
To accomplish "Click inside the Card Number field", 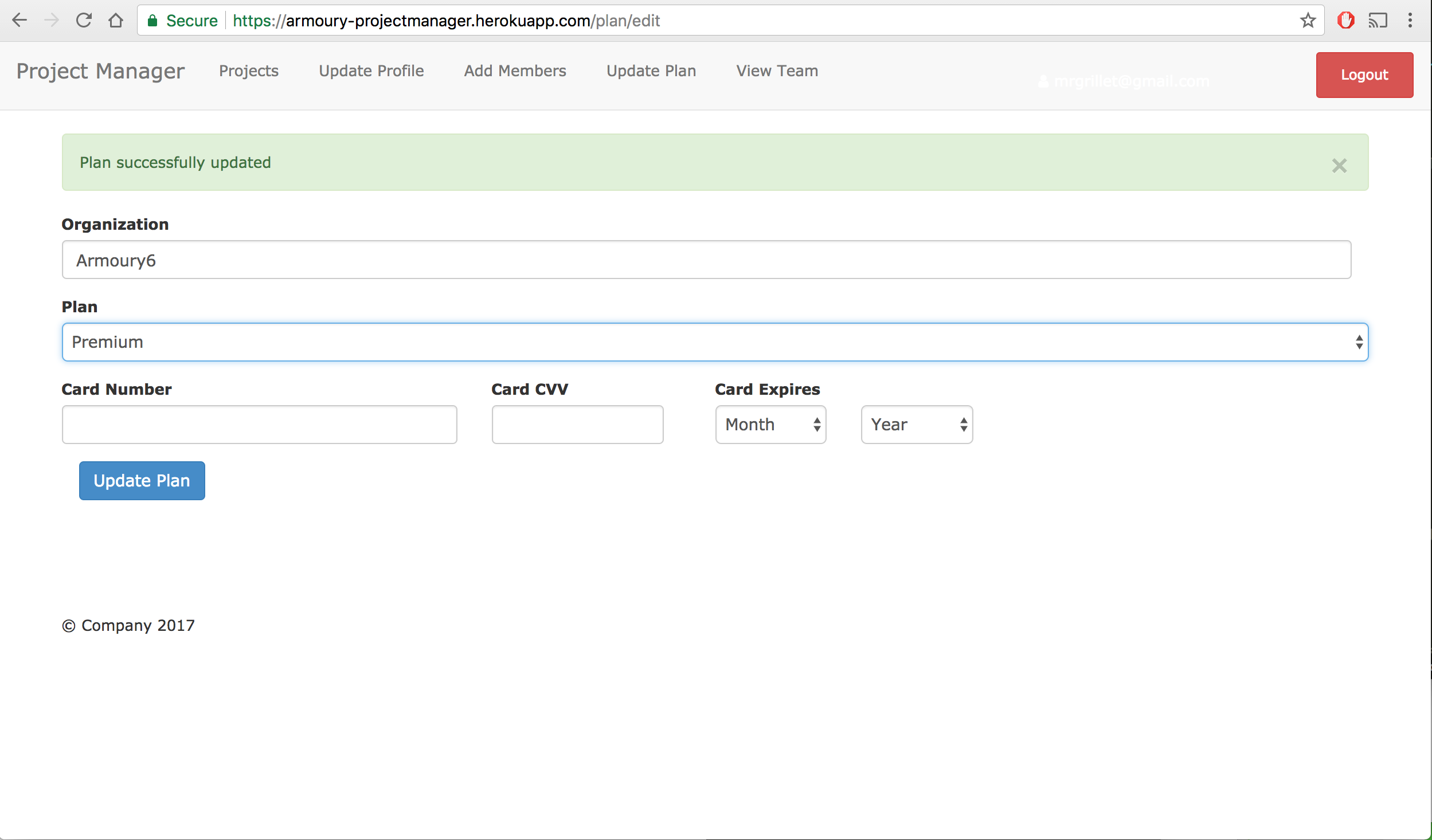I will pos(259,424).
